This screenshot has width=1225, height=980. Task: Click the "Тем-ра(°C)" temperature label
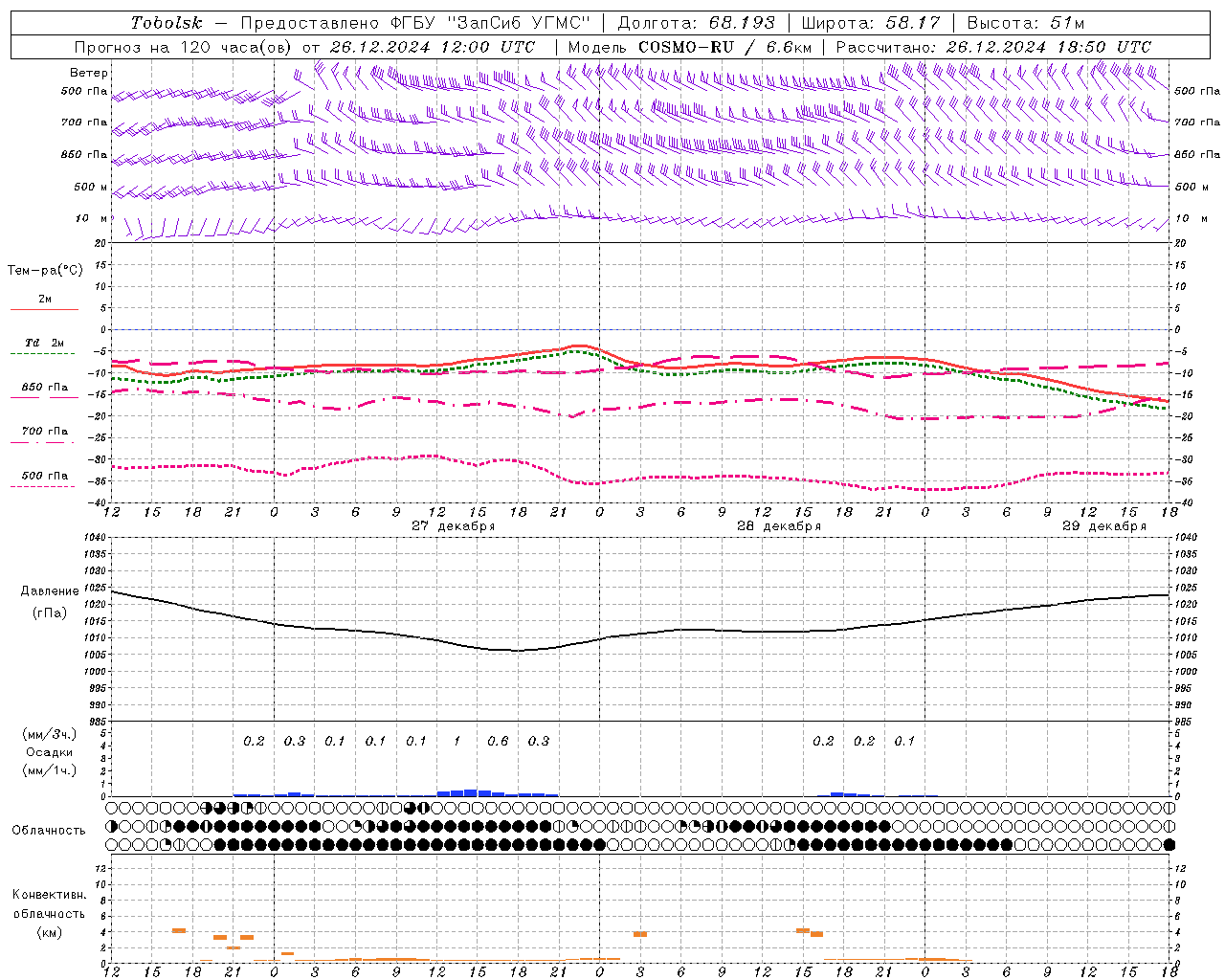tap(45, 271)
